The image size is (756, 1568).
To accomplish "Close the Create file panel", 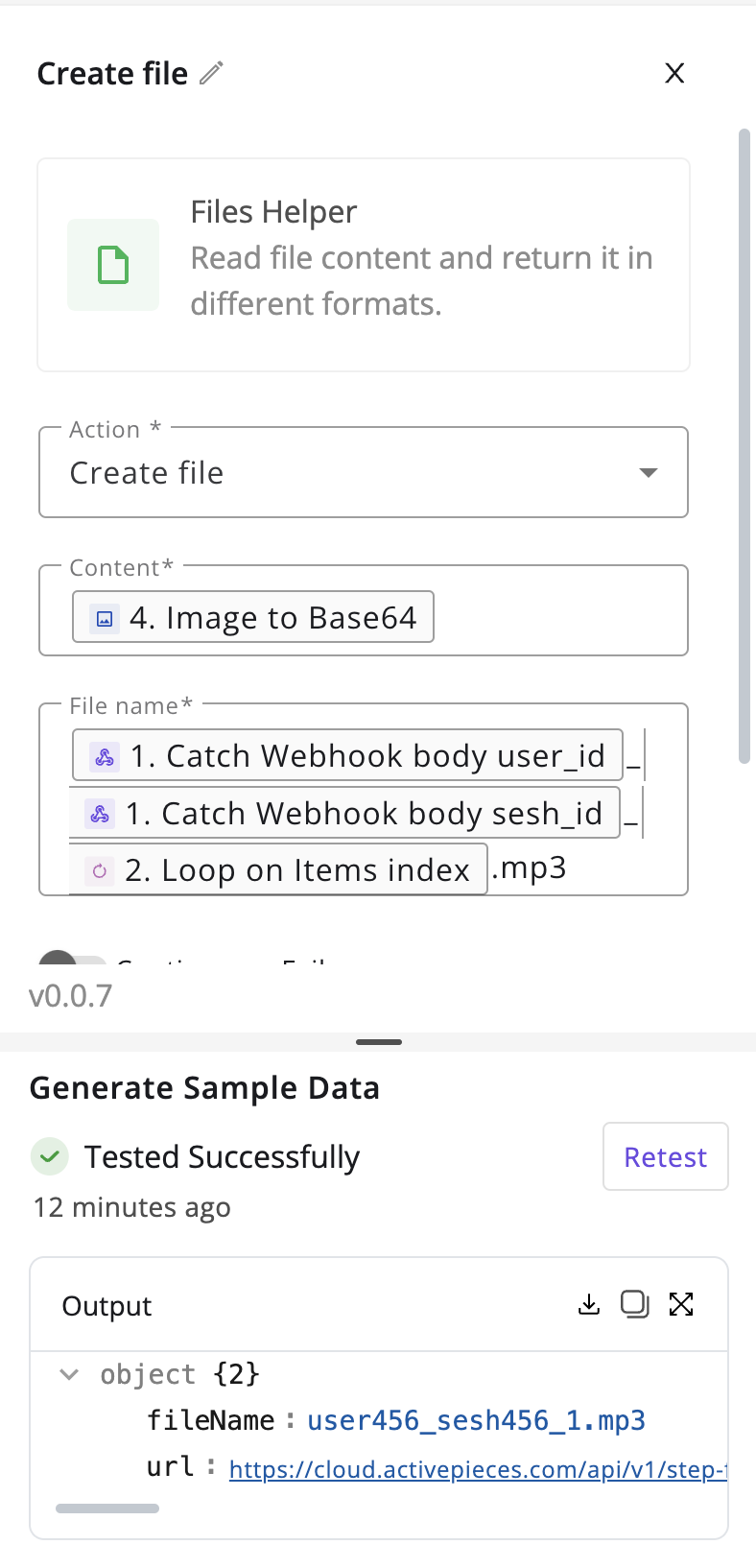I will (x=674, y=73).
